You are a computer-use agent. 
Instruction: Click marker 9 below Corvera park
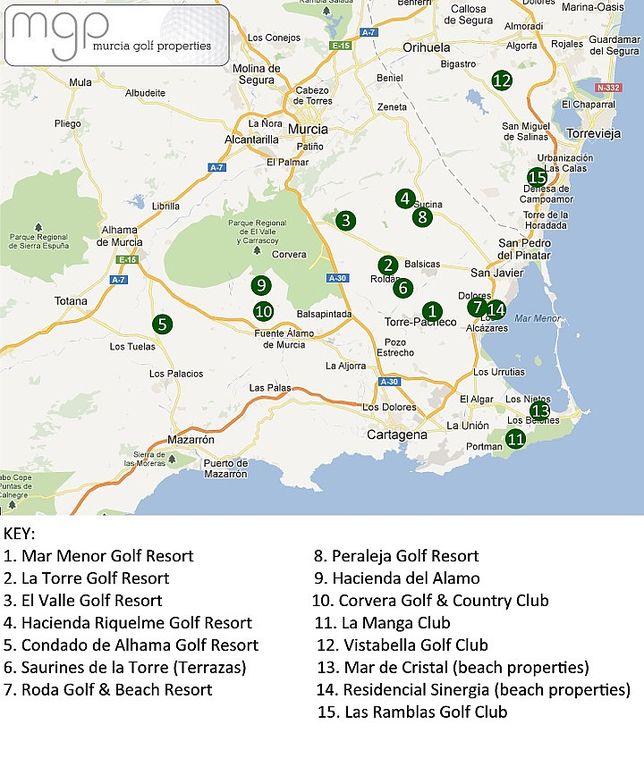point(261,285)
